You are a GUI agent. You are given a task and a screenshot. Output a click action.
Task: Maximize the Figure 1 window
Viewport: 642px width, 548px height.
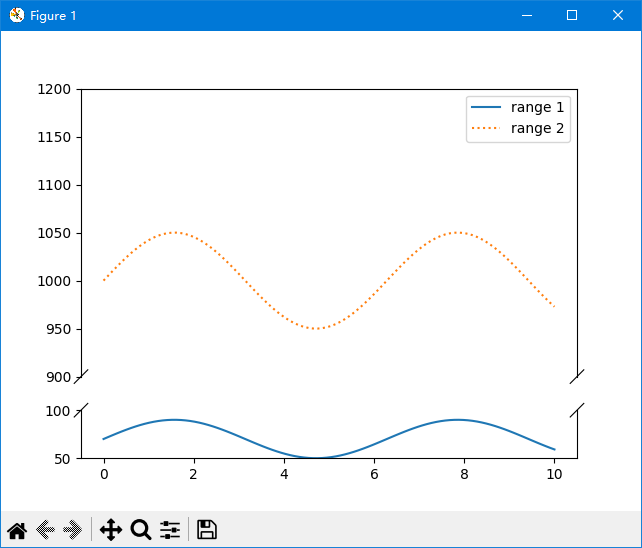[572, 16]
